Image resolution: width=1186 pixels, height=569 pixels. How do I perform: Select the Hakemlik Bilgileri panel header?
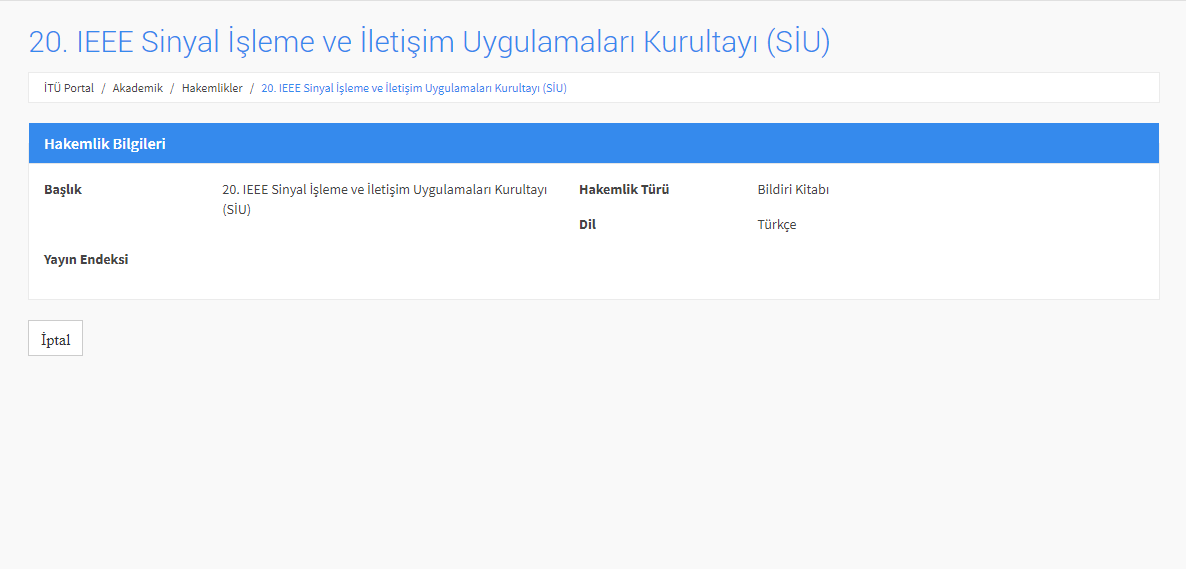(594, 144)
